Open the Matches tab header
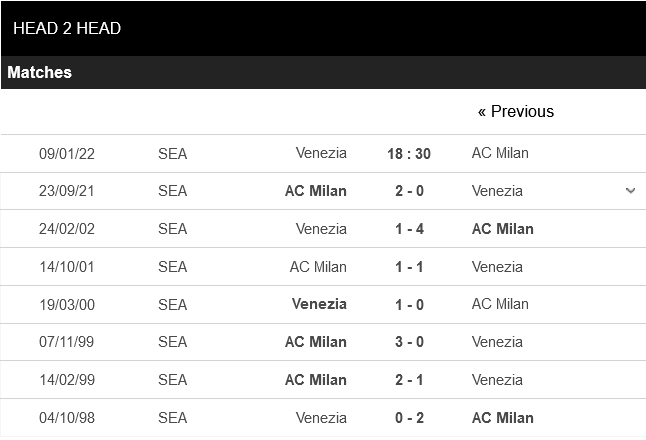 [40, 73]
